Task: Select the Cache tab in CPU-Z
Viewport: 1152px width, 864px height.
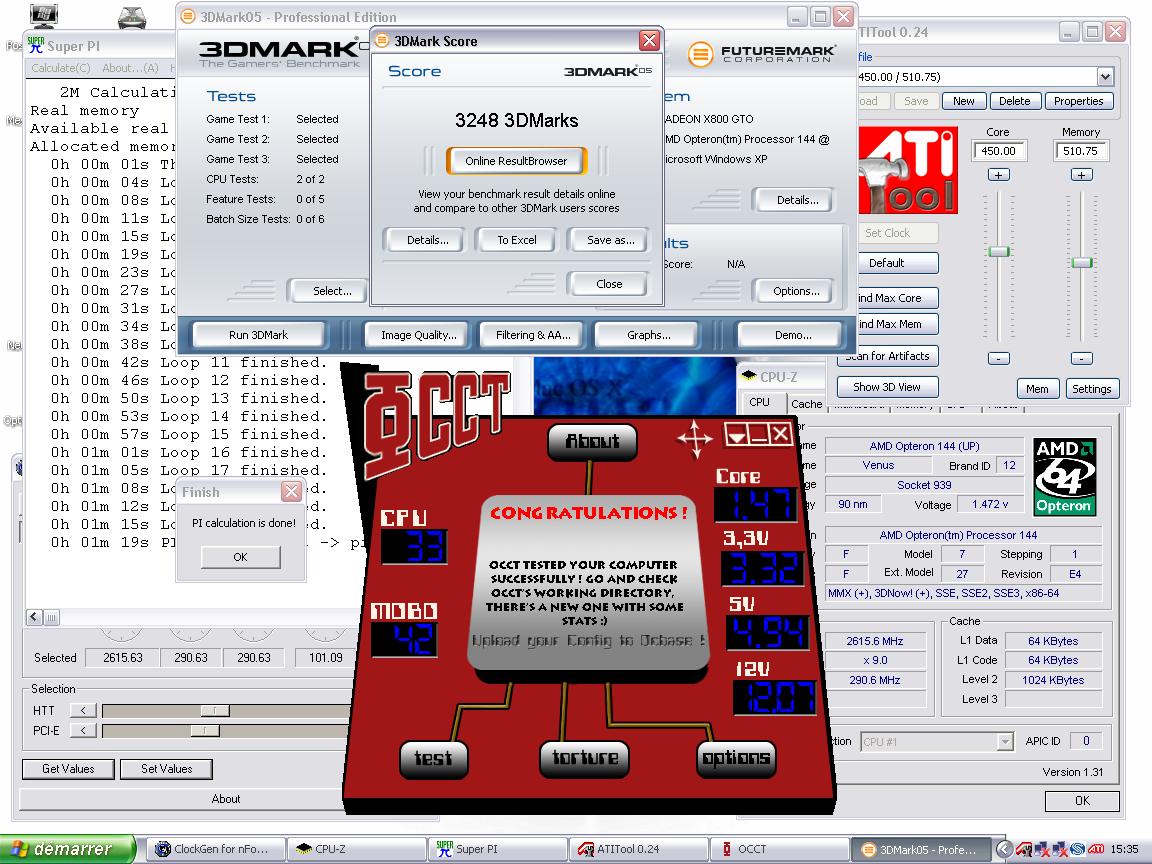Action: (806, 403)
